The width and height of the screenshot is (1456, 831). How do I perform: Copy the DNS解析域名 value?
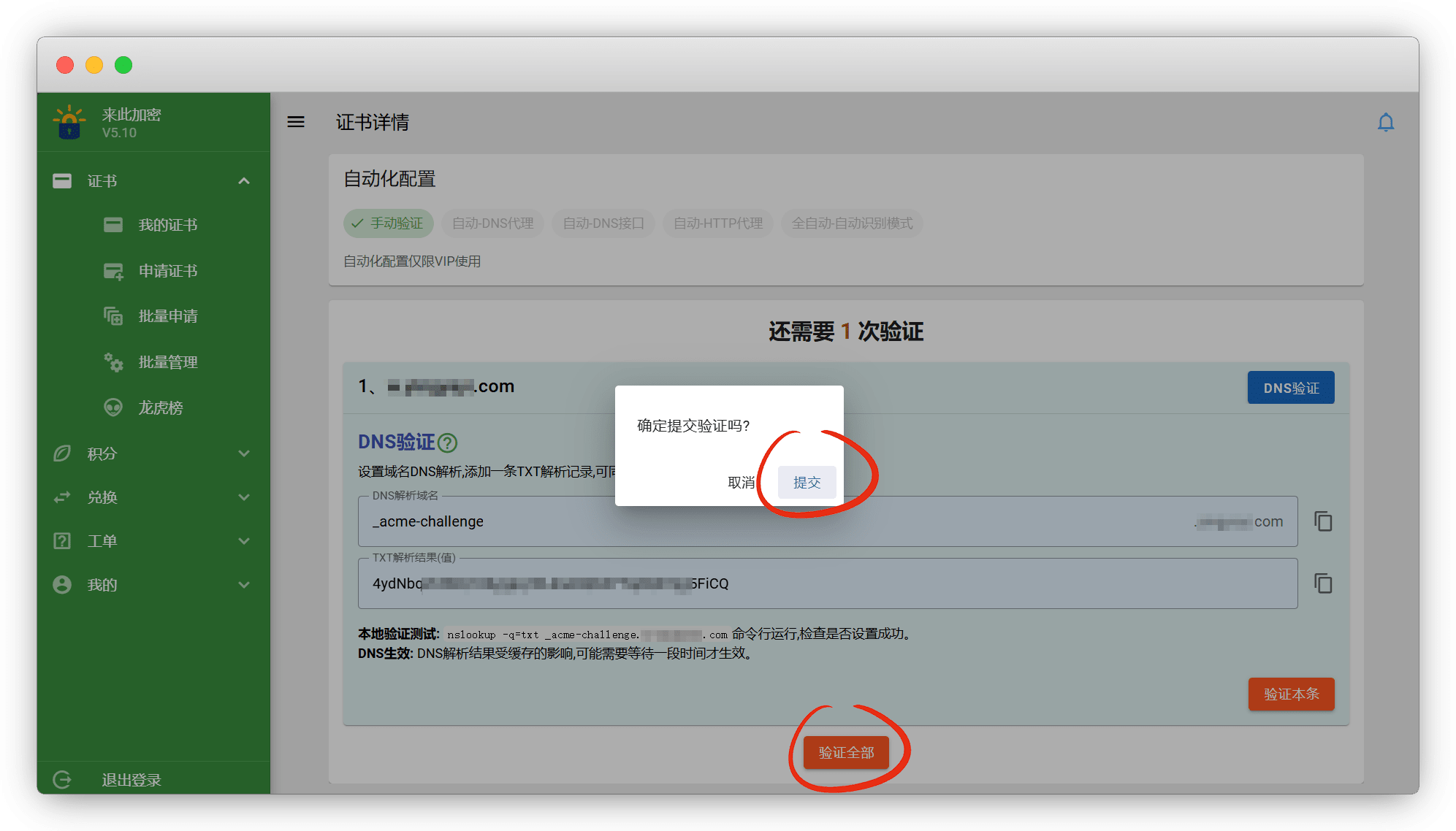point(1323,521)
